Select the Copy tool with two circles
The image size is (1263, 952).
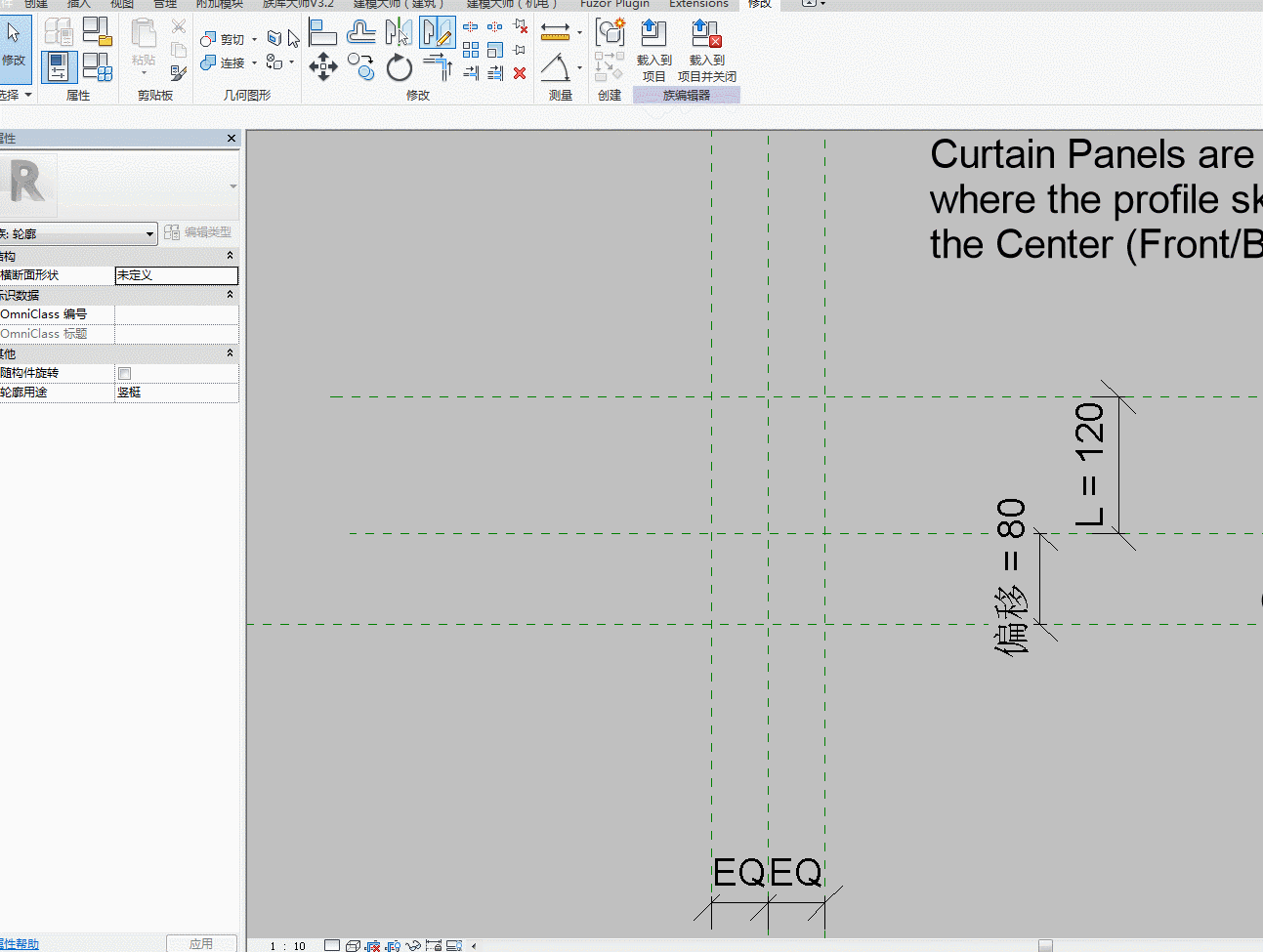[360, 67]
